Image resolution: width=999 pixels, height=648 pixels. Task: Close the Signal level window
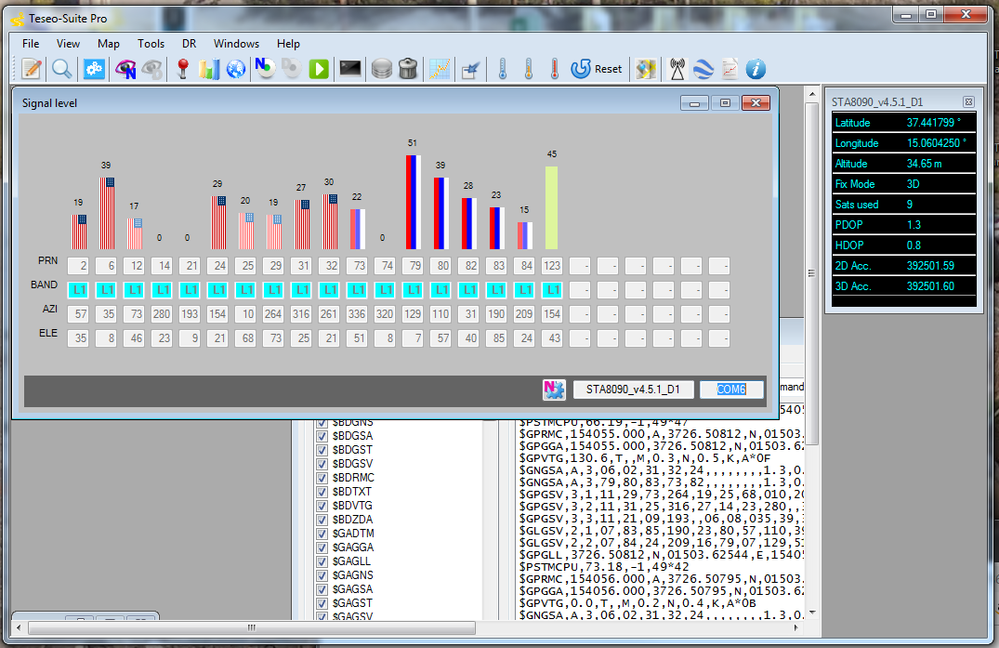[756, 103]
